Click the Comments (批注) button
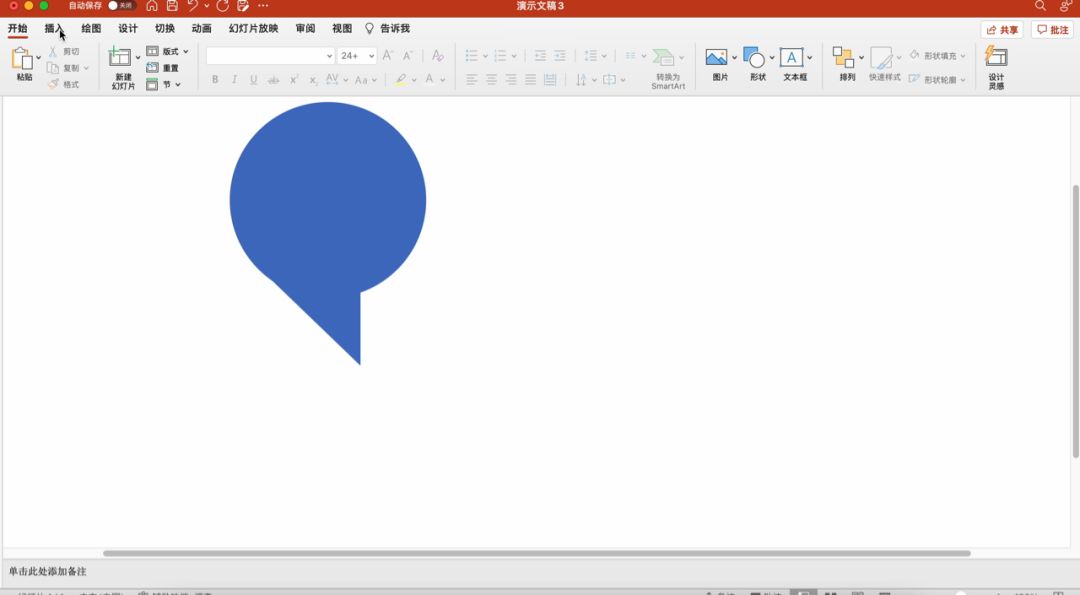Viewport: 1080px width, 595px height. [x=1053, y=30]
